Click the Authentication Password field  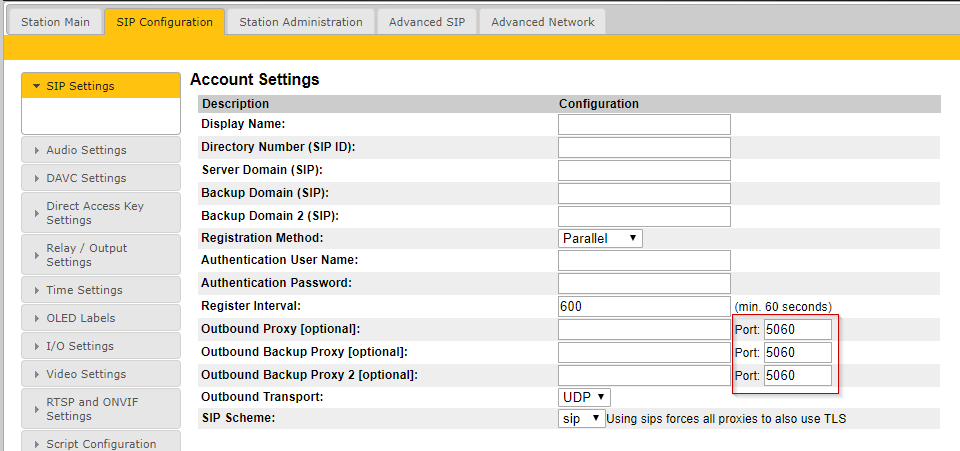click(x=644, y=283)
